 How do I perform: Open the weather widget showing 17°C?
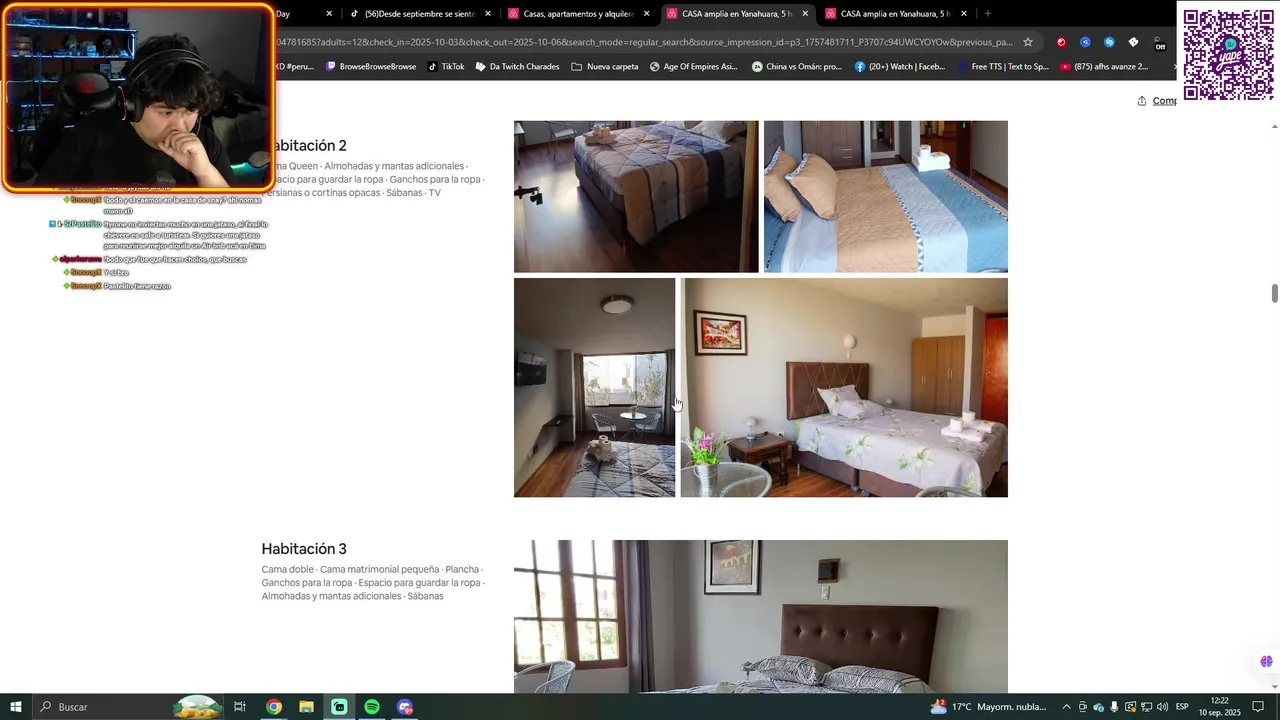(x=988, y=707)
